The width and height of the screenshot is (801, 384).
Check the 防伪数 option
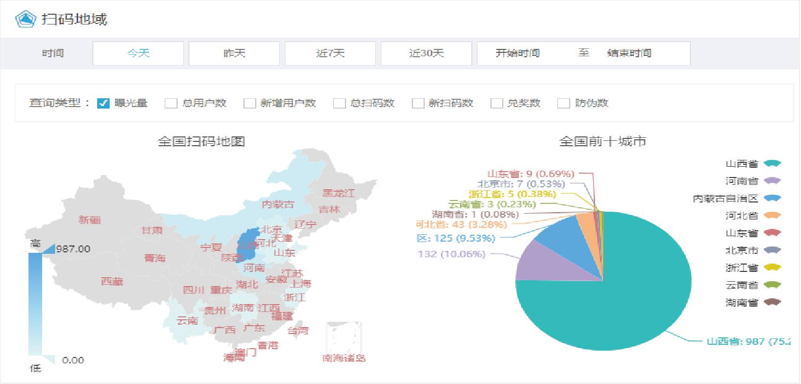pos(563,103)
